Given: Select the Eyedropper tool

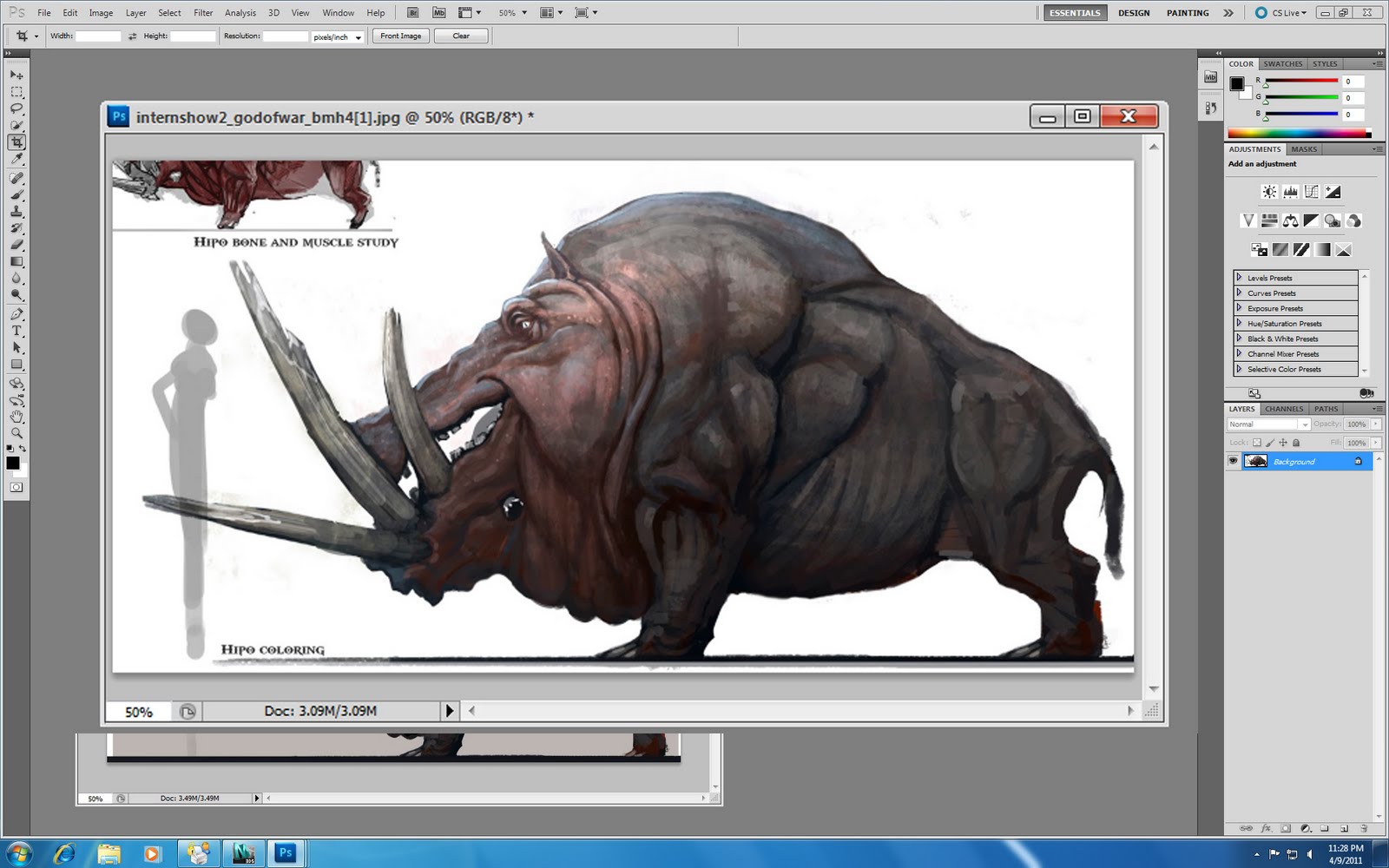Looking at the screenshot, I should point(16,159).
